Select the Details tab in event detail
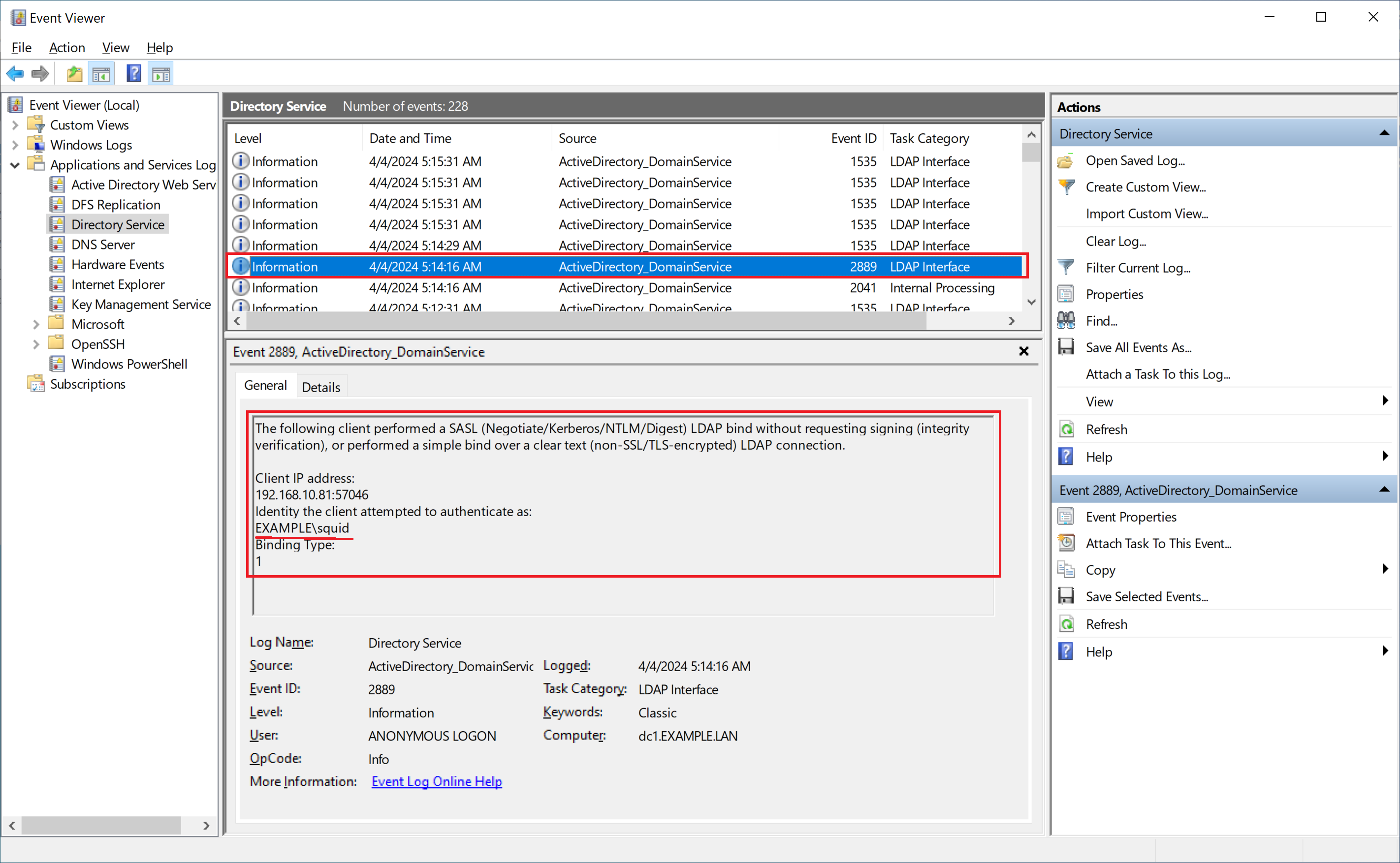This screenshot has height=863, width=1400. (x=320, y=387)
